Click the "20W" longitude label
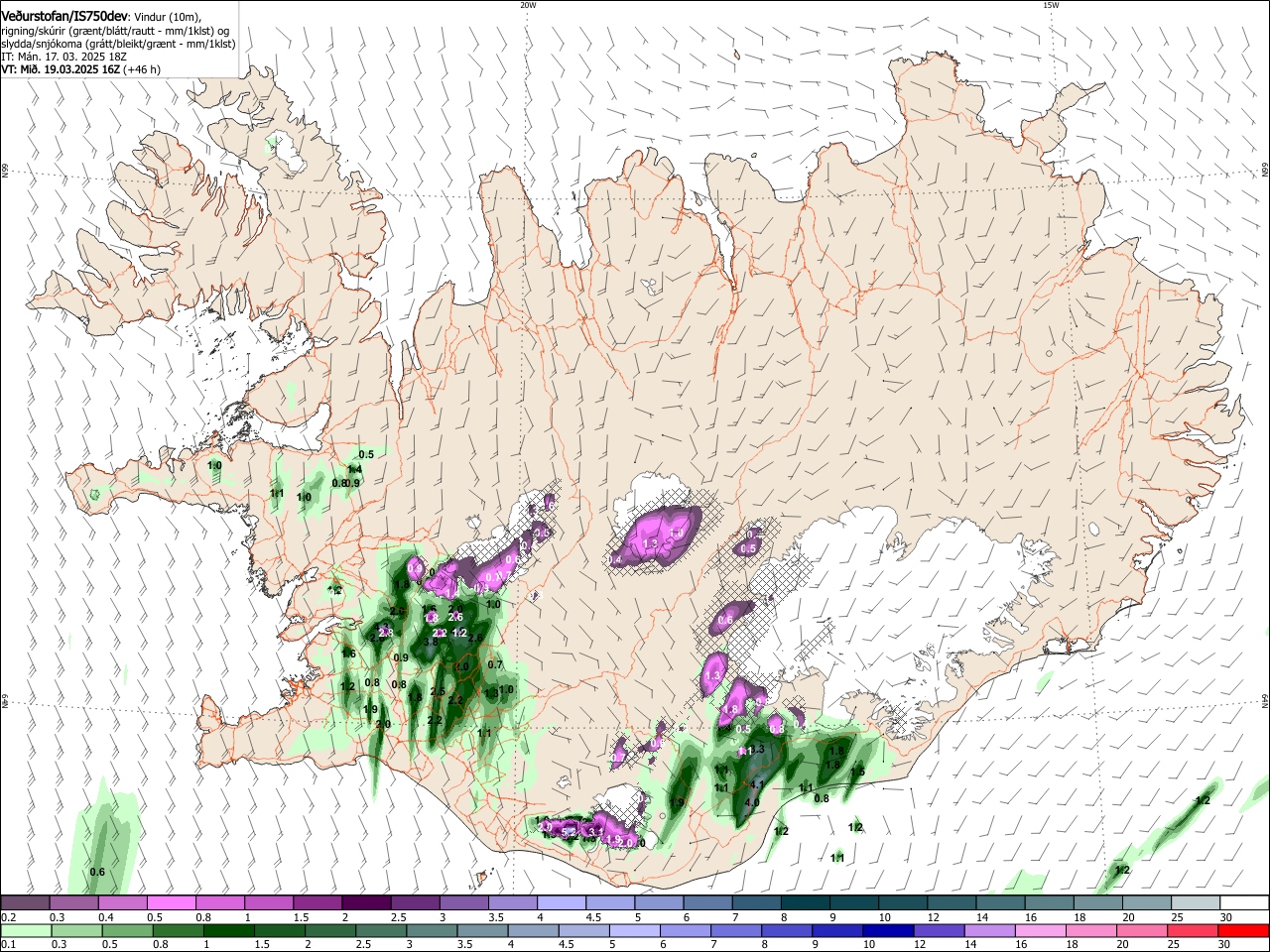1270x952 pixels. (x=528, y=5)
